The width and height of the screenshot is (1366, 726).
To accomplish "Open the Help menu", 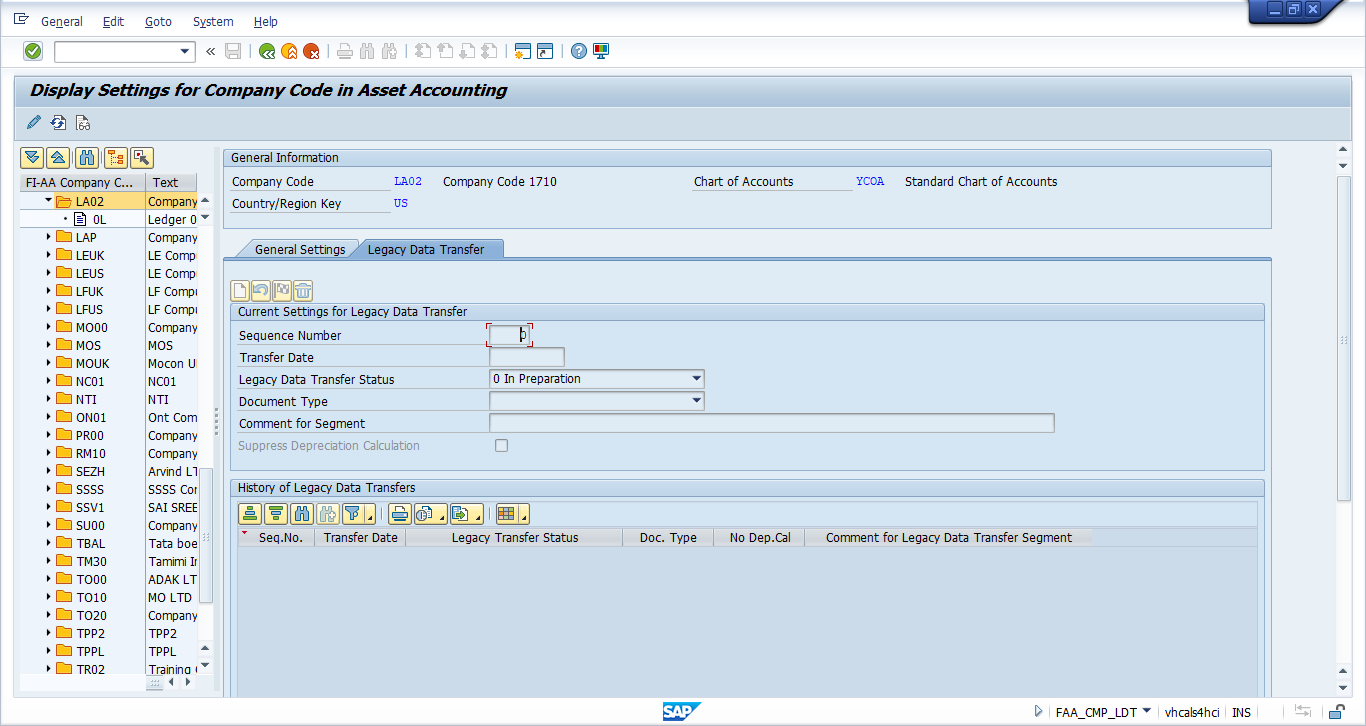I will point(266,21).
